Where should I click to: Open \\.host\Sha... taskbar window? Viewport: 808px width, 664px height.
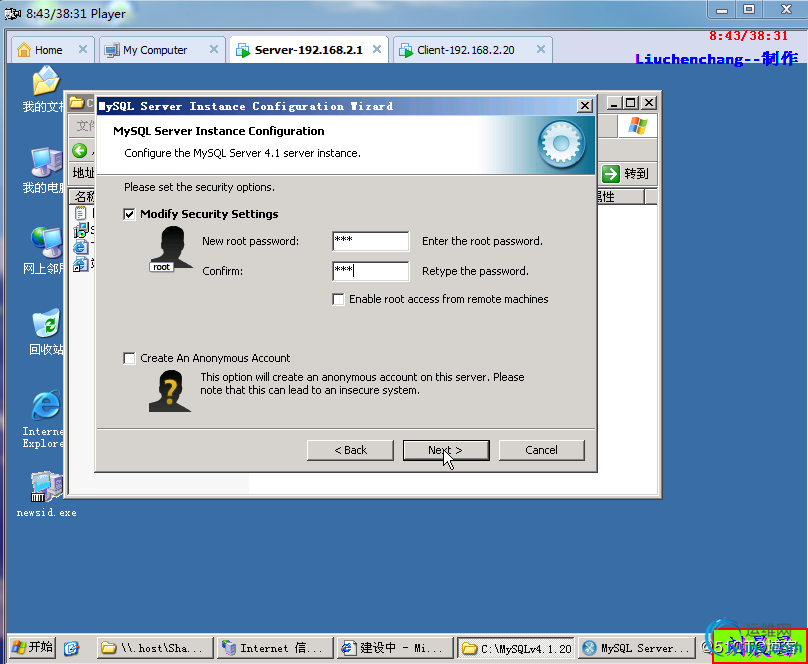point(155,648)
